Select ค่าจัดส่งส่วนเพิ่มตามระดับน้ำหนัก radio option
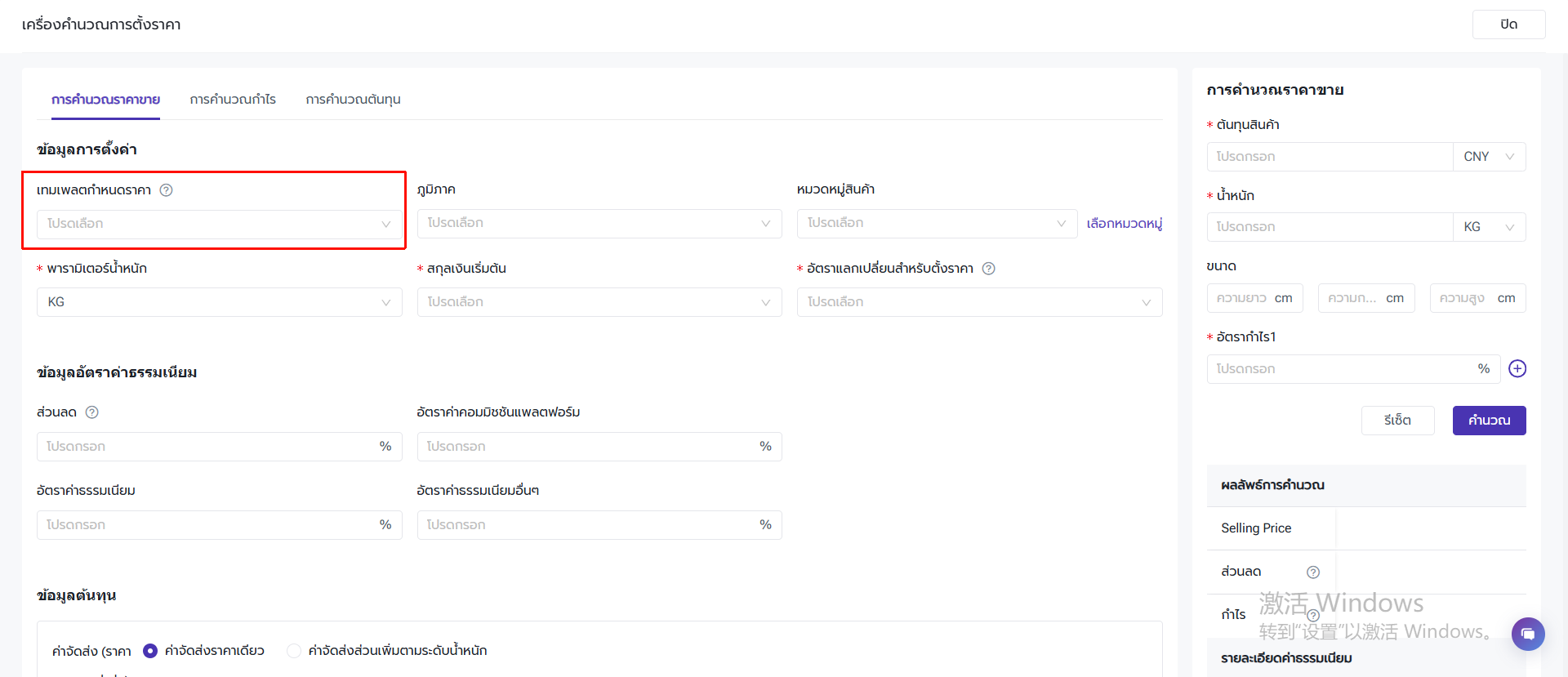Screen dimensions: 1568x677 294,651
